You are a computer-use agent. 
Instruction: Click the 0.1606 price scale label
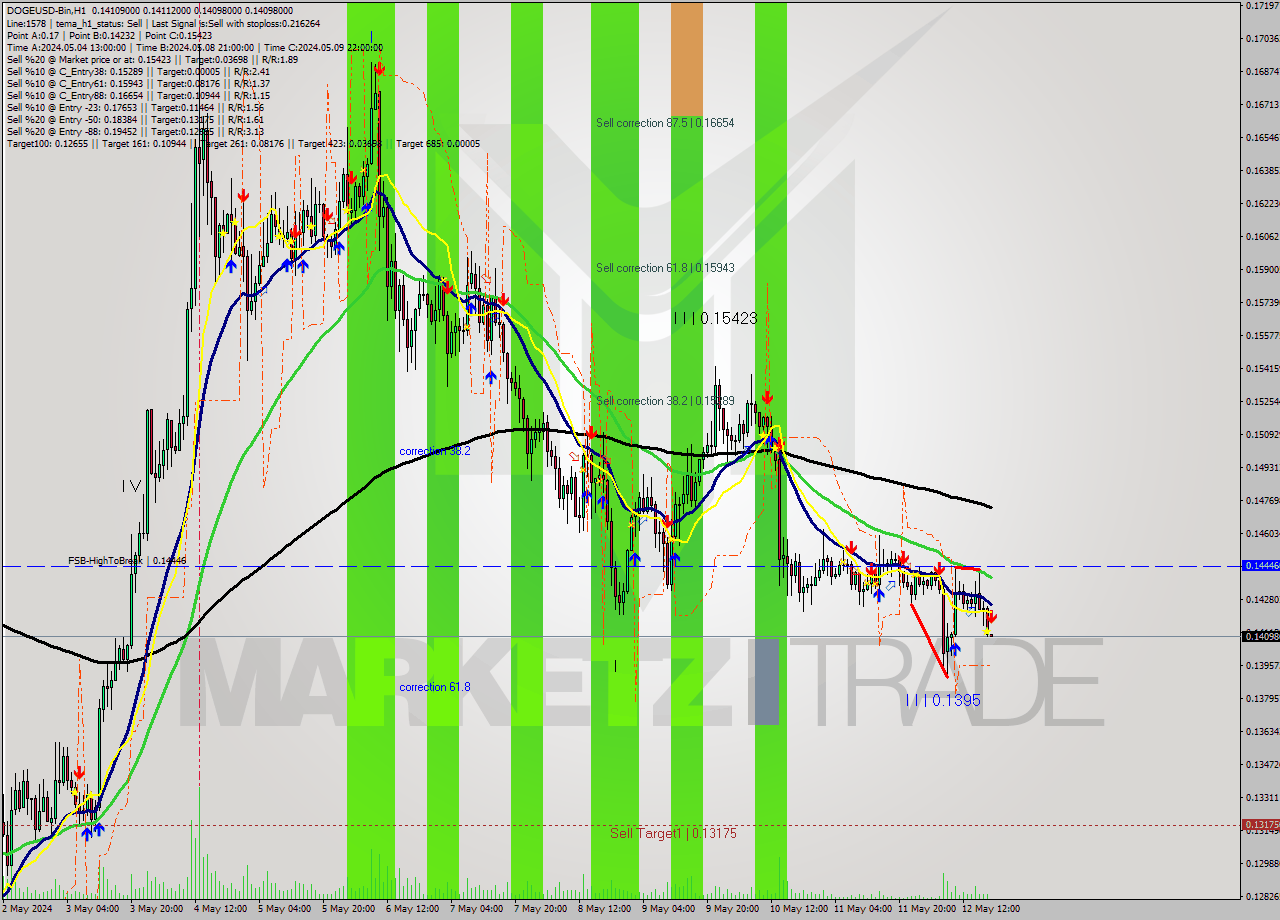pos(1262,236)
